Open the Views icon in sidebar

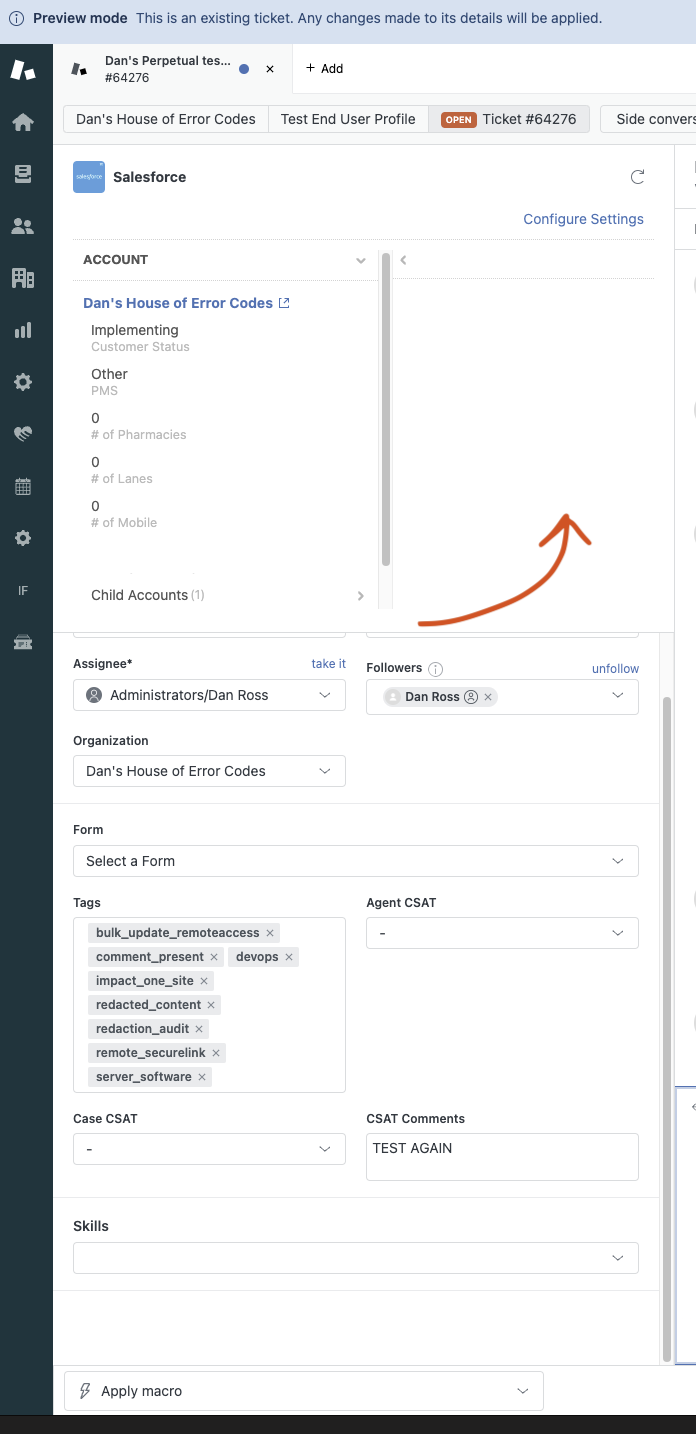pyautogui.click(x=23, y=174)
